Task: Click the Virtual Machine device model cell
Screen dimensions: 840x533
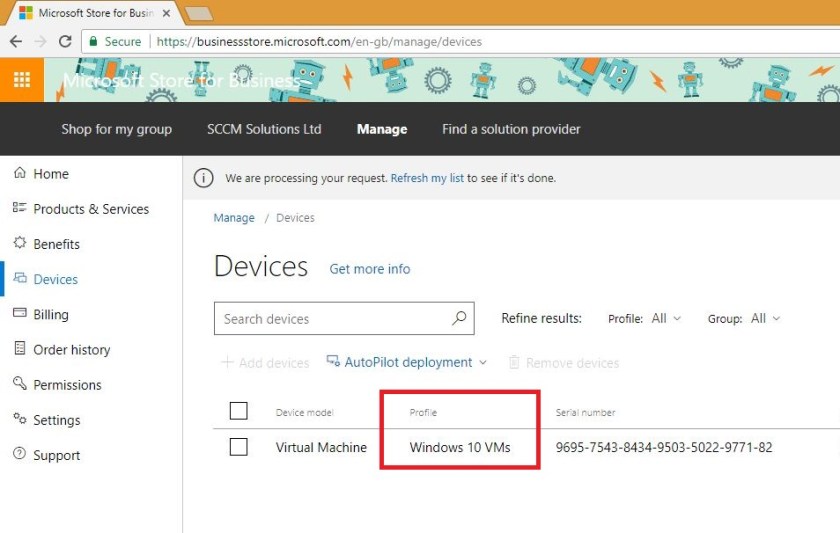Action: 321,447
